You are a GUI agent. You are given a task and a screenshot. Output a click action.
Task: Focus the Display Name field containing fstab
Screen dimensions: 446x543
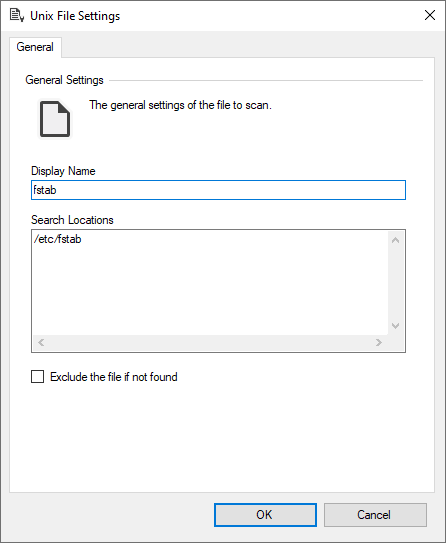click(218, 190)
